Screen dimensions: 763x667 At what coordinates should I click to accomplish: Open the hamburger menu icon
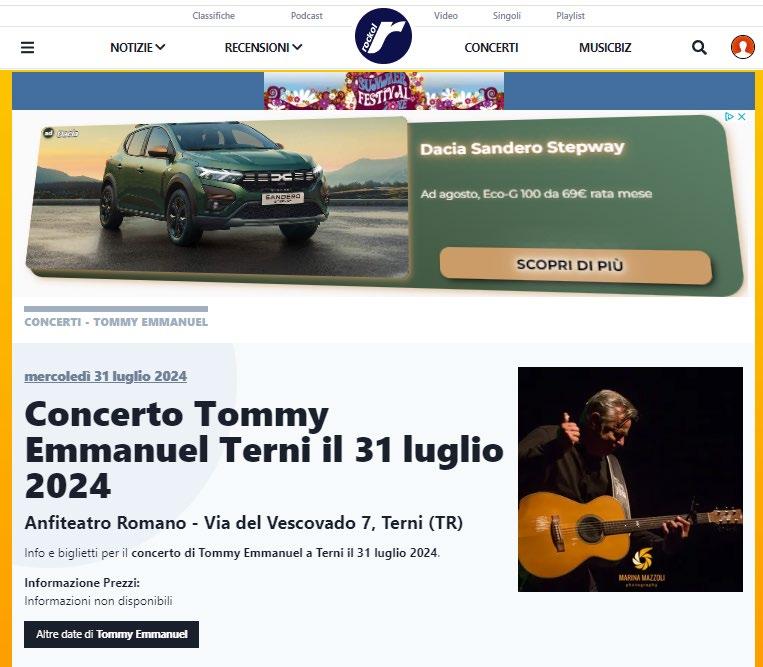click(28, 48)
